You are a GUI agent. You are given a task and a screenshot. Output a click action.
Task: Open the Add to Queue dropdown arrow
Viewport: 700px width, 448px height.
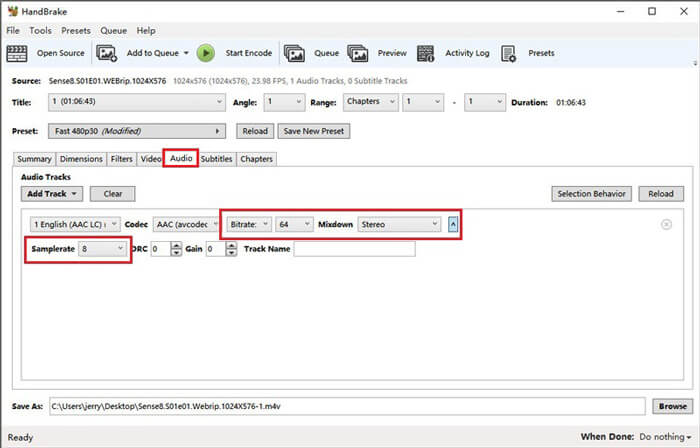pyautogui.click(x=186, y=53)
